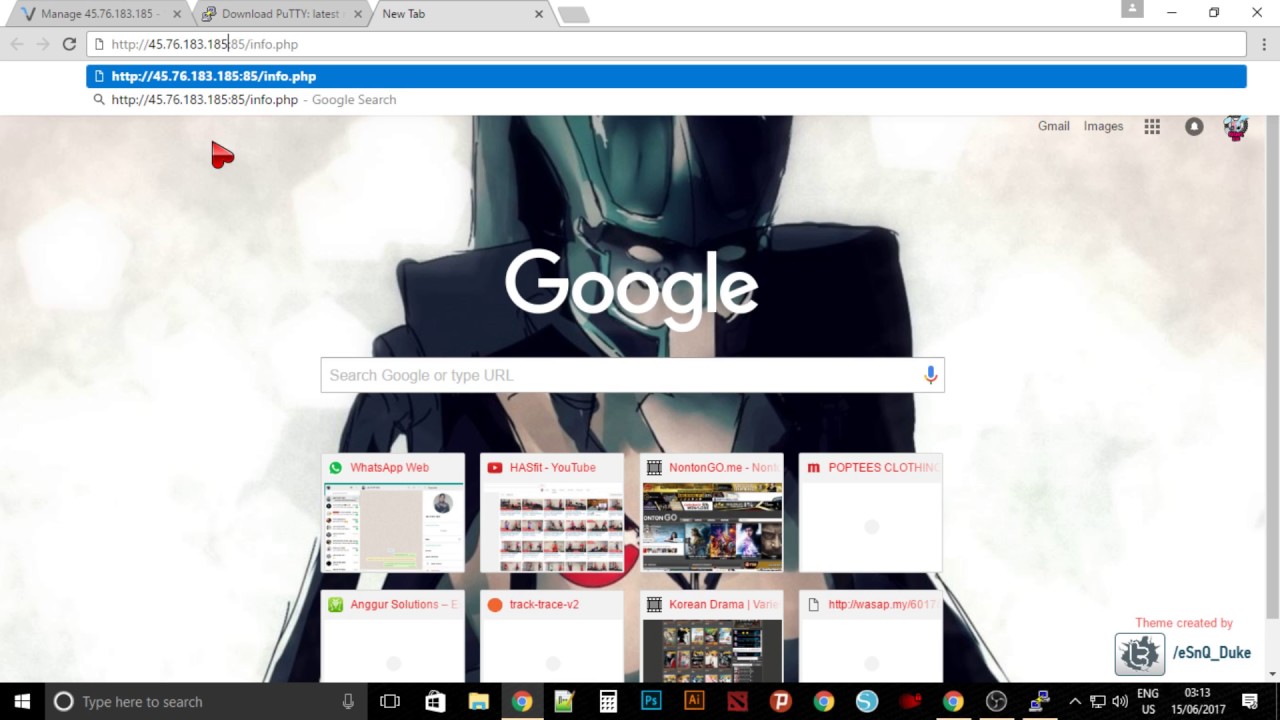Open the Google apps grid
The image size is (1280, 720).
coord(1152,126)
